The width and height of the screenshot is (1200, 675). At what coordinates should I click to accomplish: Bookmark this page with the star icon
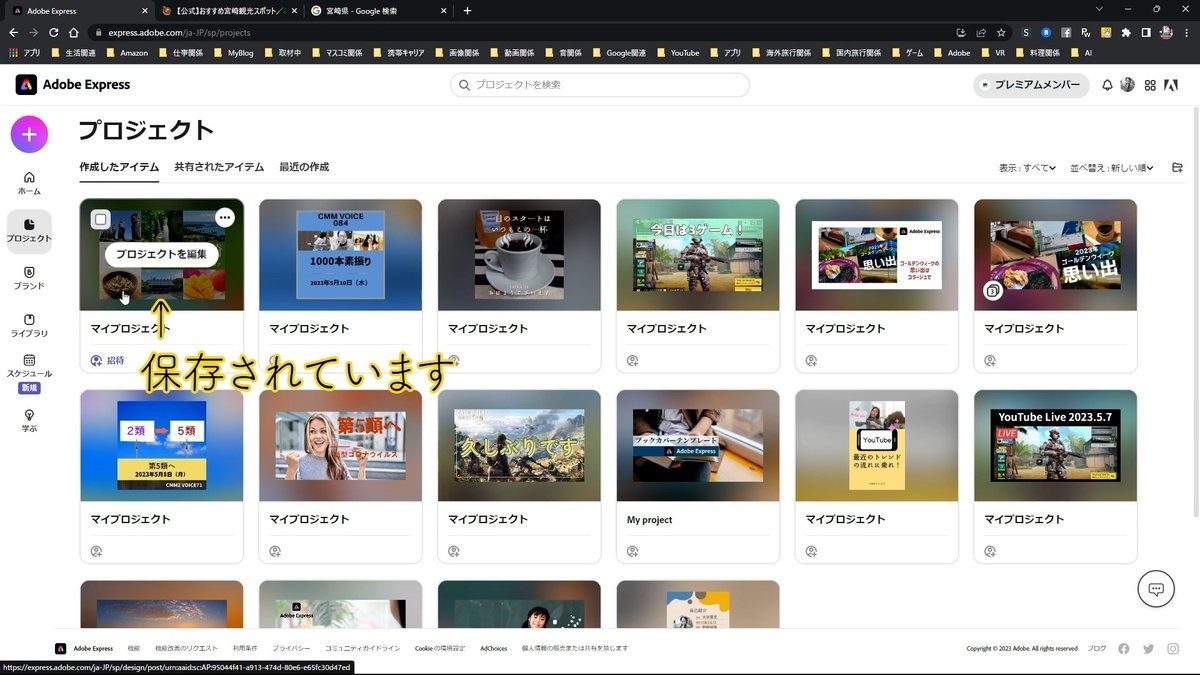[1001, 32]
